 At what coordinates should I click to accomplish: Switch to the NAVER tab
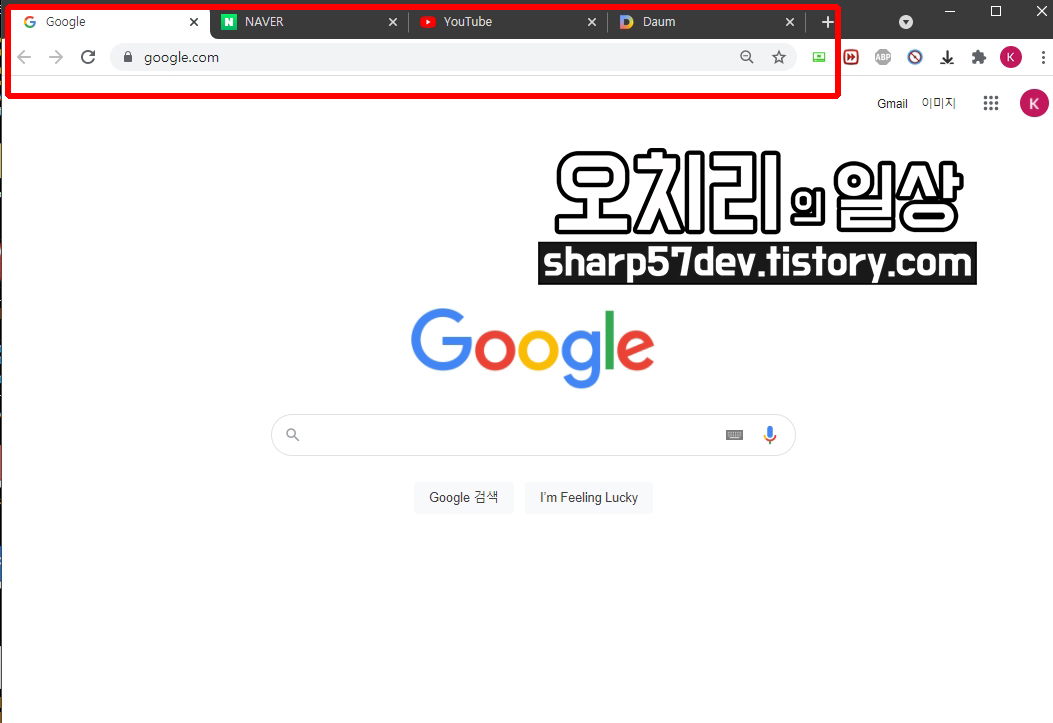[309, 22]
